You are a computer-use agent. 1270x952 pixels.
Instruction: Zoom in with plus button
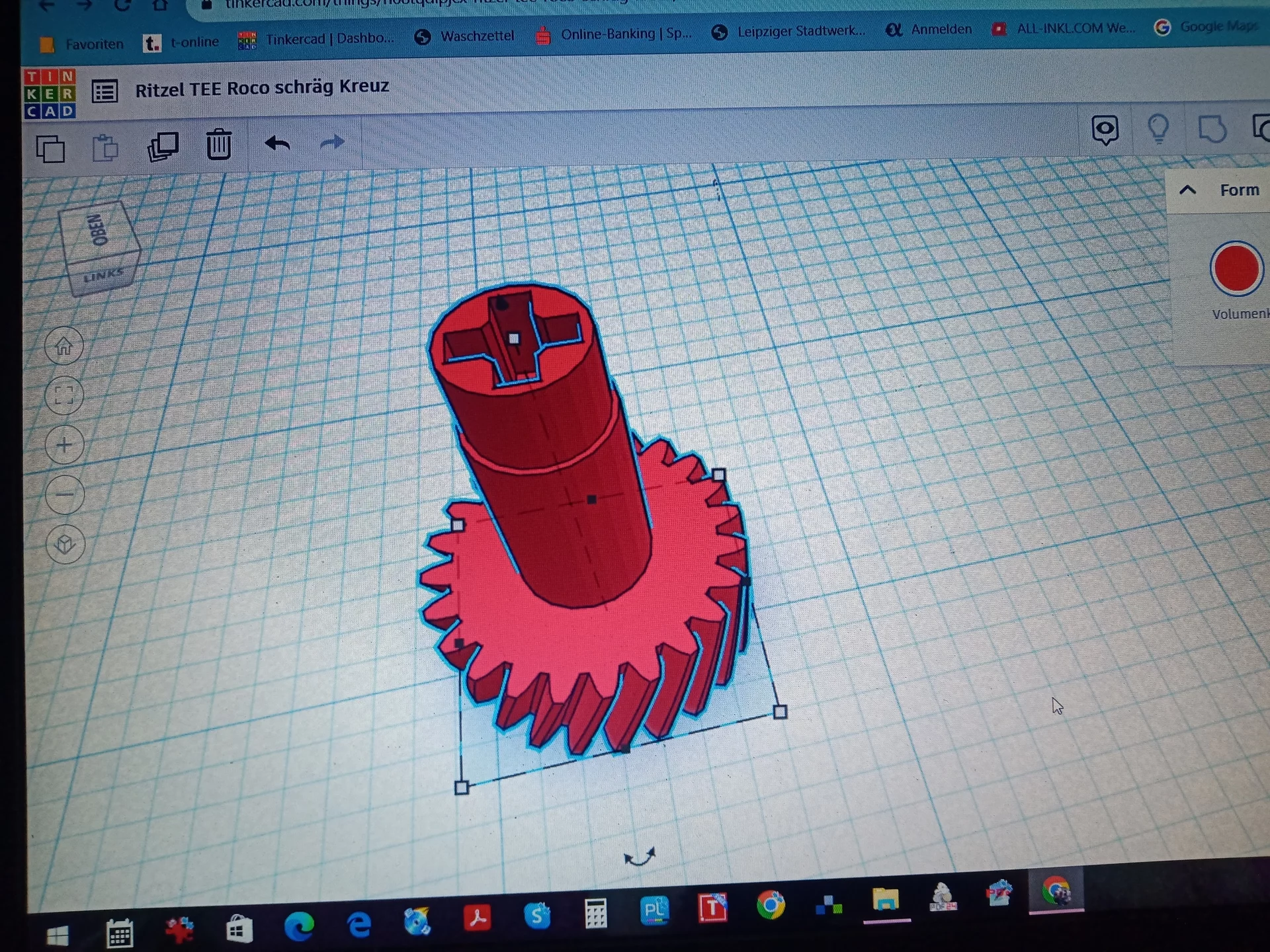pos(65,444)
